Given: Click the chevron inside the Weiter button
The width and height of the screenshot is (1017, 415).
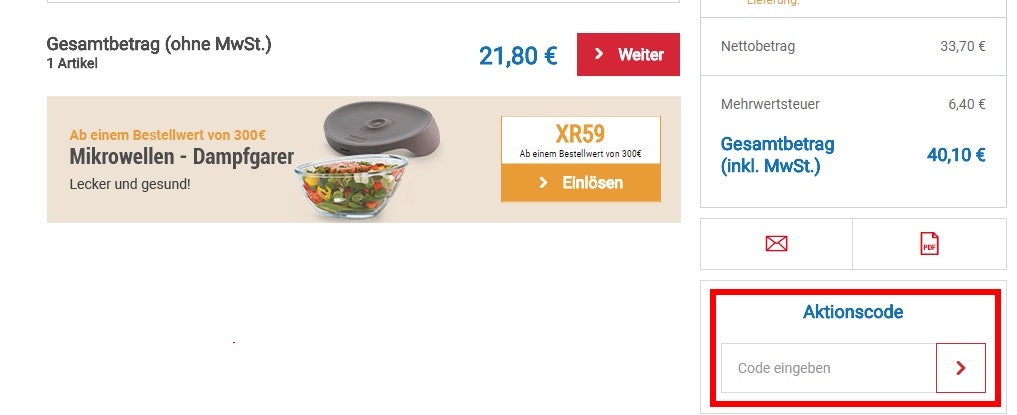Looking at the screenshot, I should pyautogui.click(x=599, y=54).
